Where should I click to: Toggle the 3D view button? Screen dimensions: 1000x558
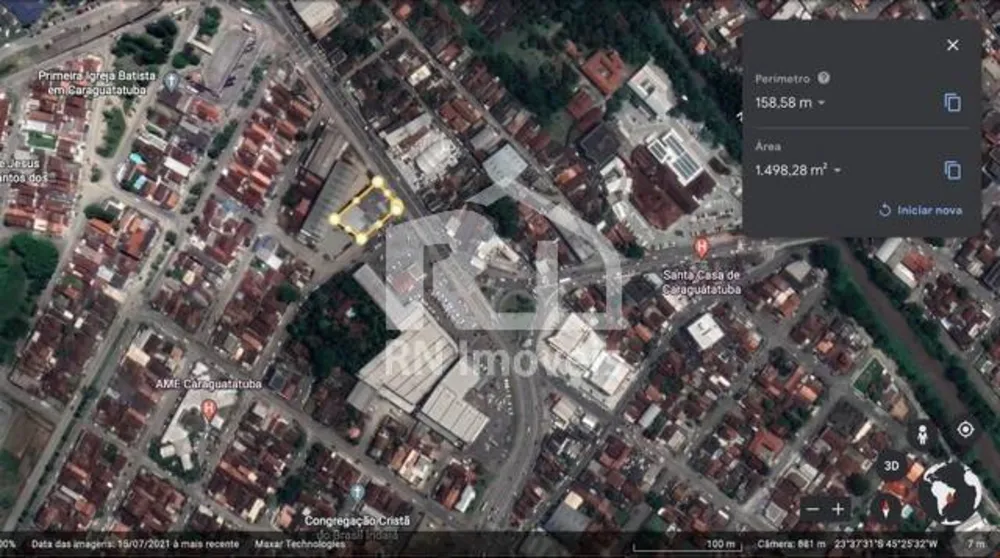click(892, 466)
